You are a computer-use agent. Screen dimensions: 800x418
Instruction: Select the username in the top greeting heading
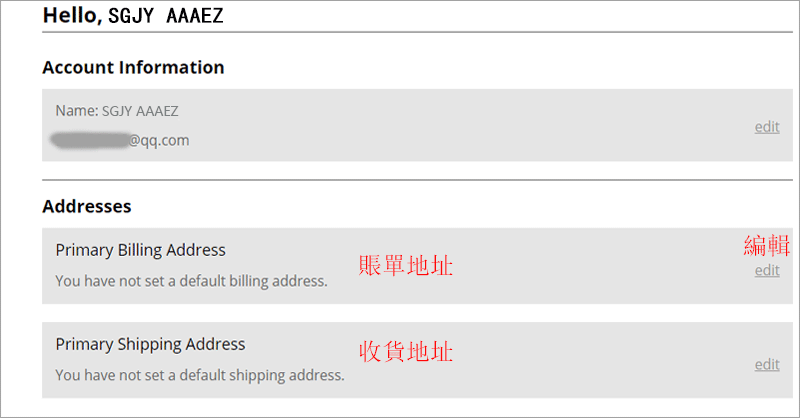coord(165,16)
